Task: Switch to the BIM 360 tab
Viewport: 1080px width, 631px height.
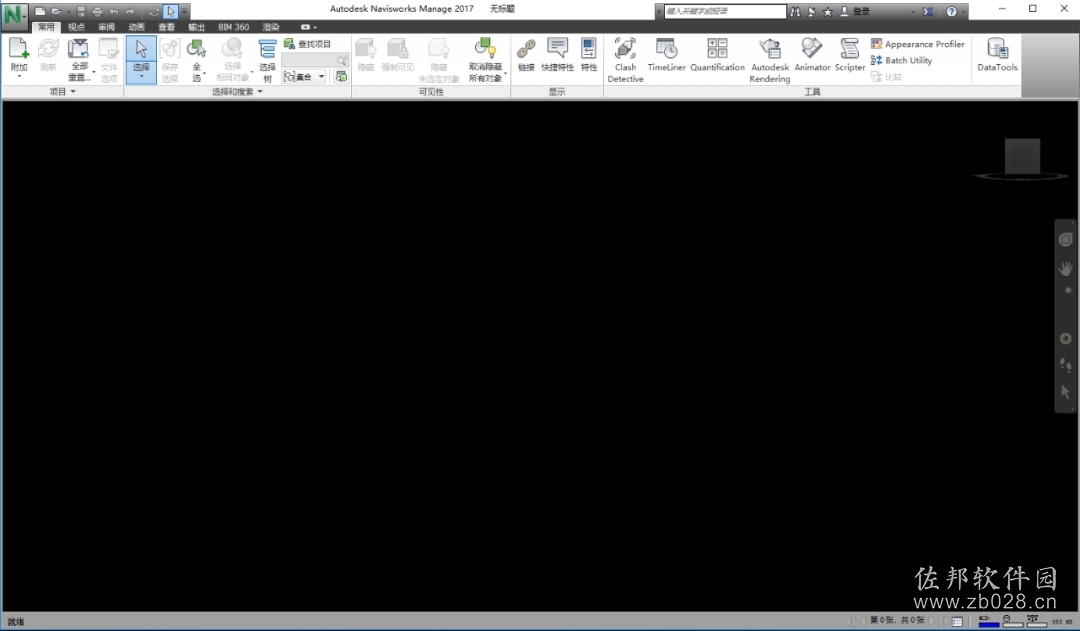Action: 233,27
